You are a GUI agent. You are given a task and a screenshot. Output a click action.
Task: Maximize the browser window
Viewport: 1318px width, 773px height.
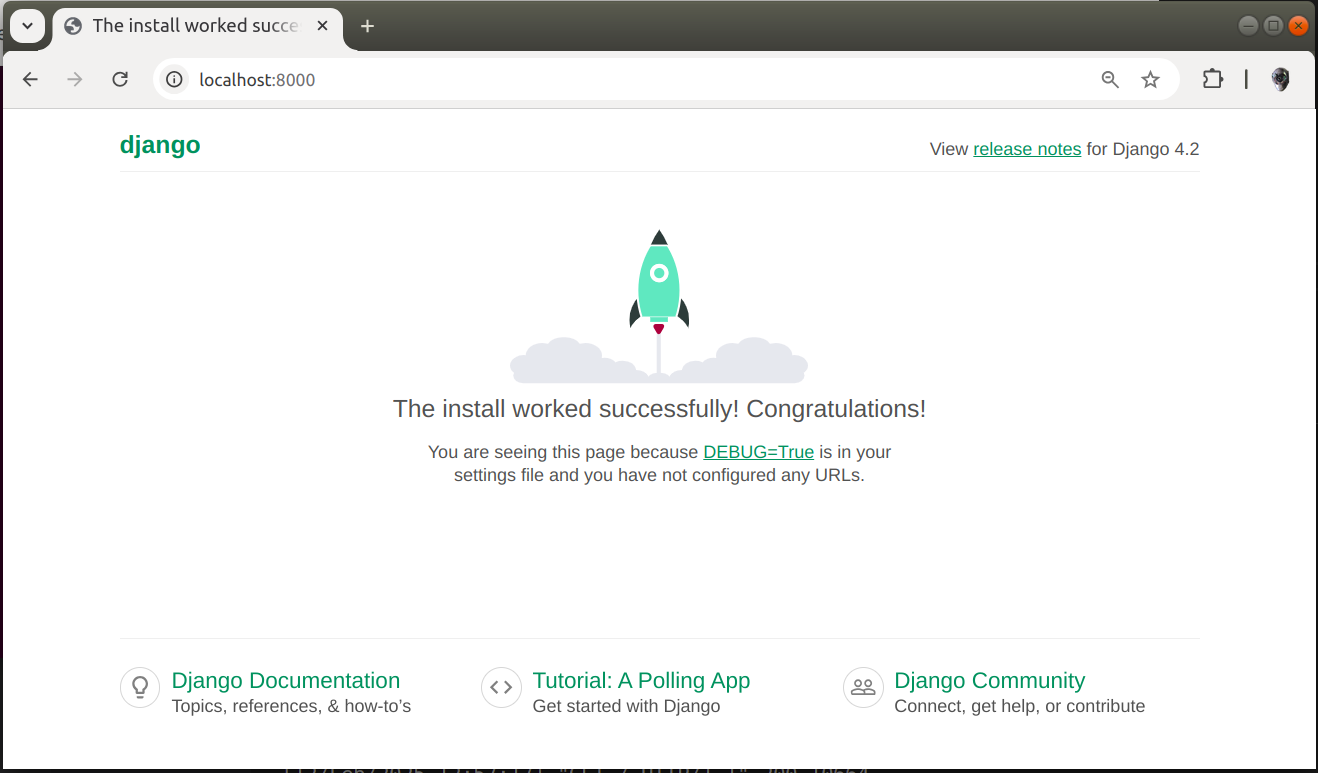(x=1273, y=26)
